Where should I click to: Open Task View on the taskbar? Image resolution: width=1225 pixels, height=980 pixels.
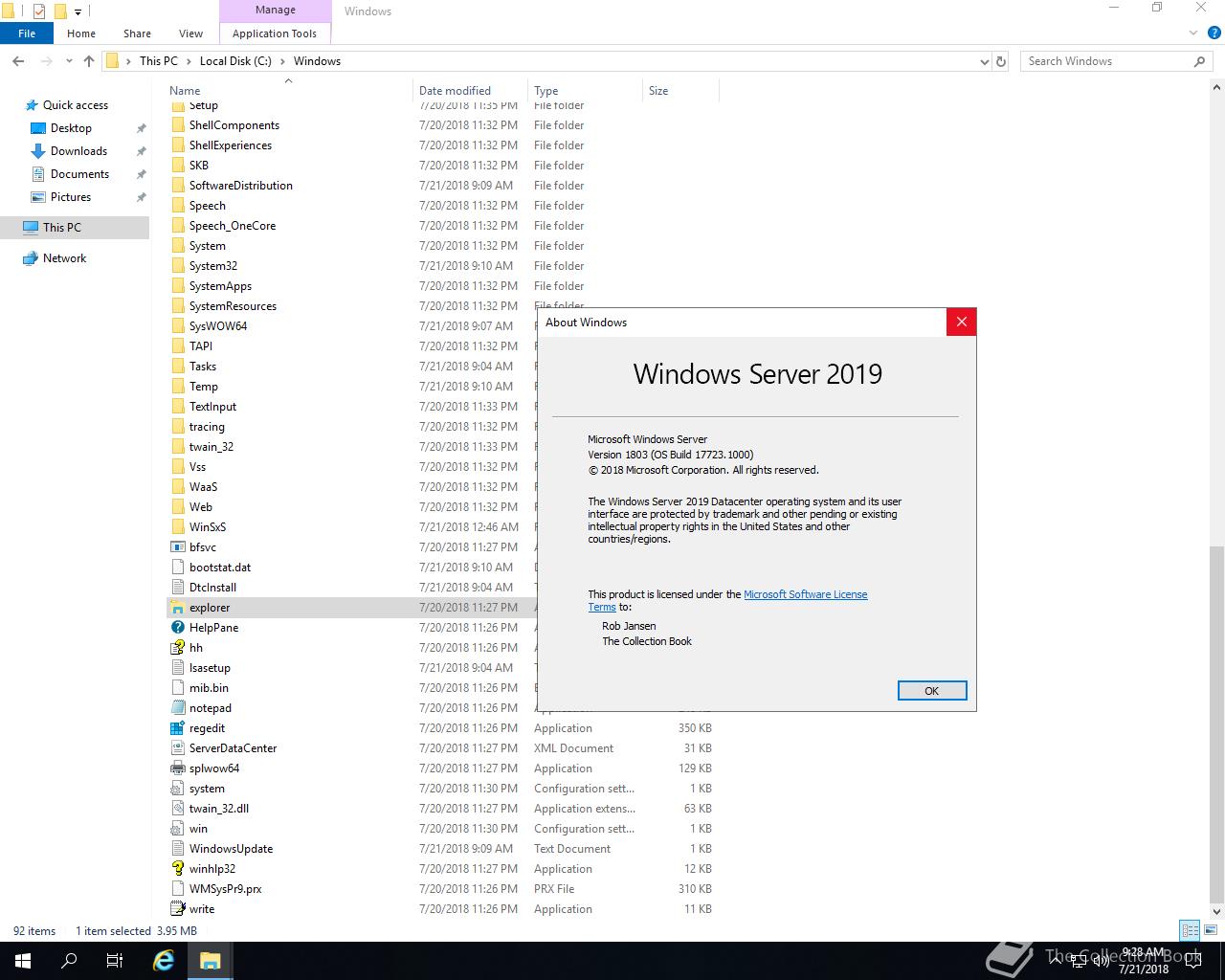[115, 961]
